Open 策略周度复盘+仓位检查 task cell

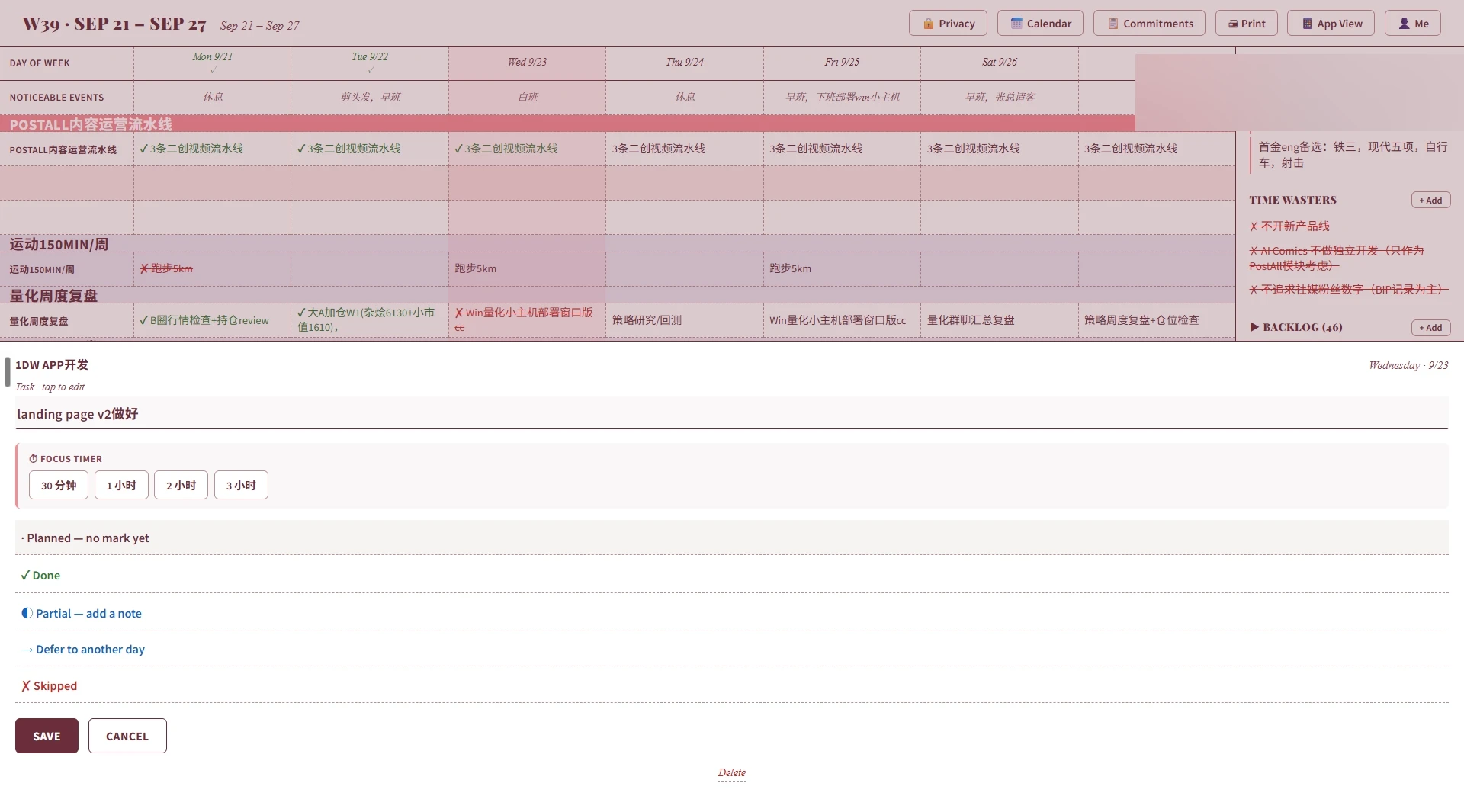(x=1157, y=320)
